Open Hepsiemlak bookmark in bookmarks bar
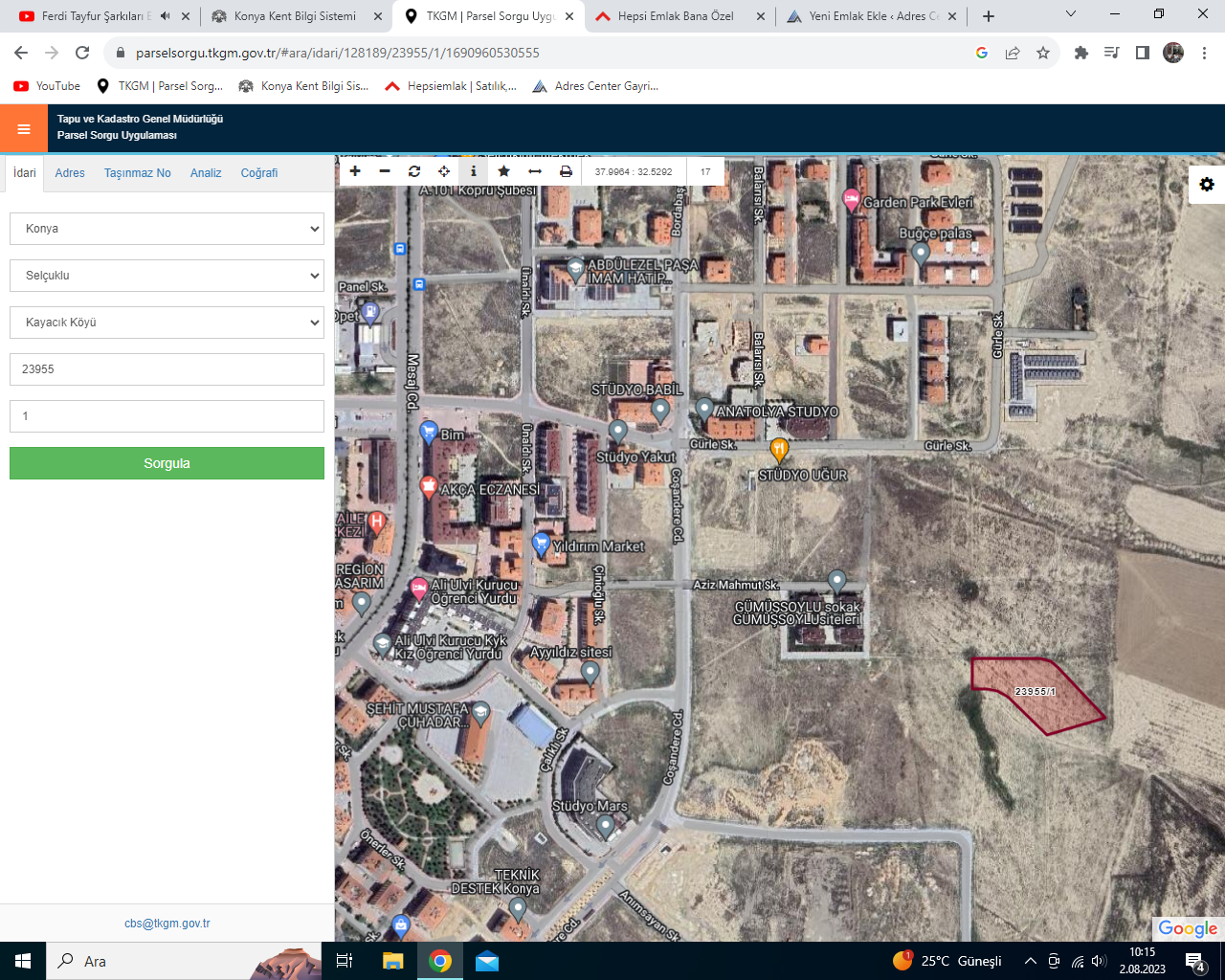The width and height of the screenshot is (1225, 980). pyautogui.click(x=451, y=86)
